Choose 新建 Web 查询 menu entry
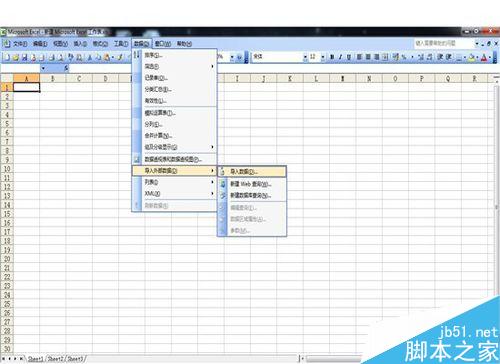The height and width of the screenshot is (364, 500). 252,184
